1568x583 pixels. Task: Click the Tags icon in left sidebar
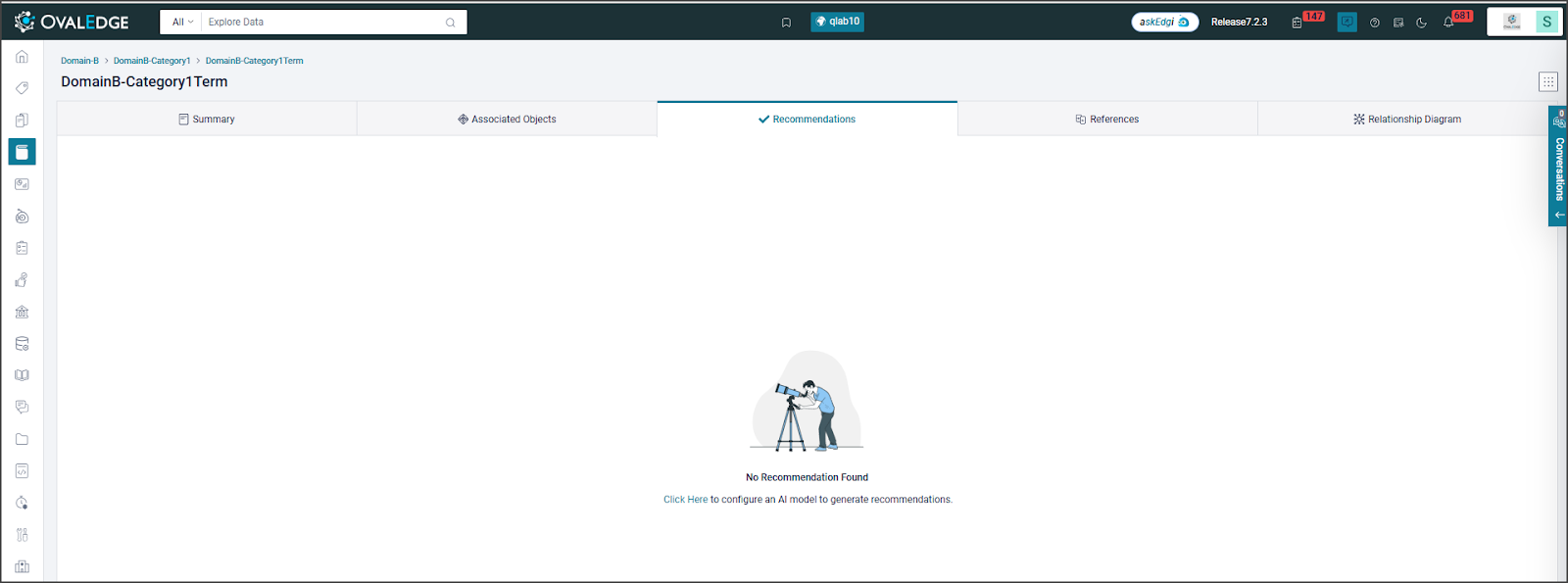click(22, 88)
